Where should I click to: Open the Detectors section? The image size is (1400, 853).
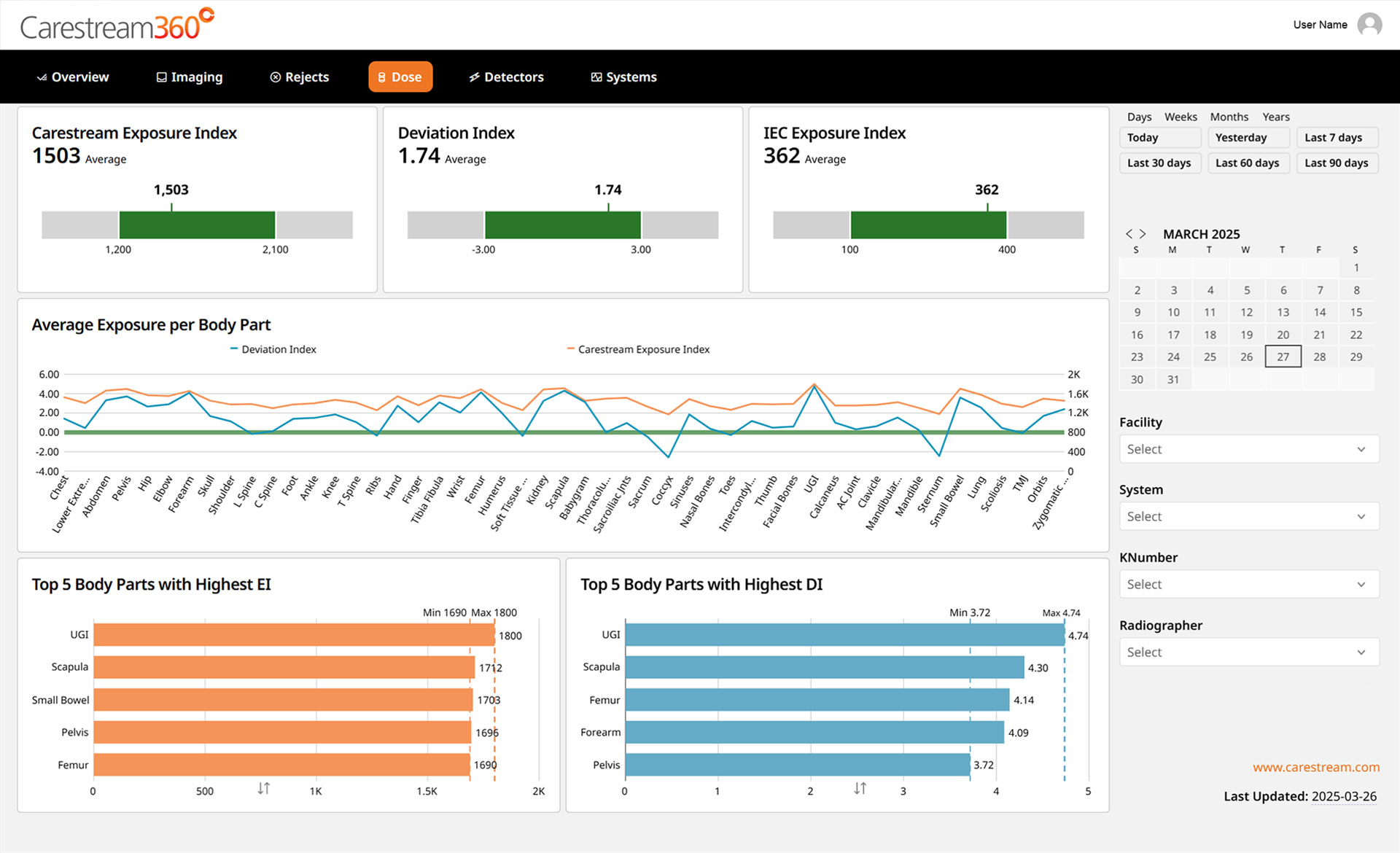click(x=506, y=77)
